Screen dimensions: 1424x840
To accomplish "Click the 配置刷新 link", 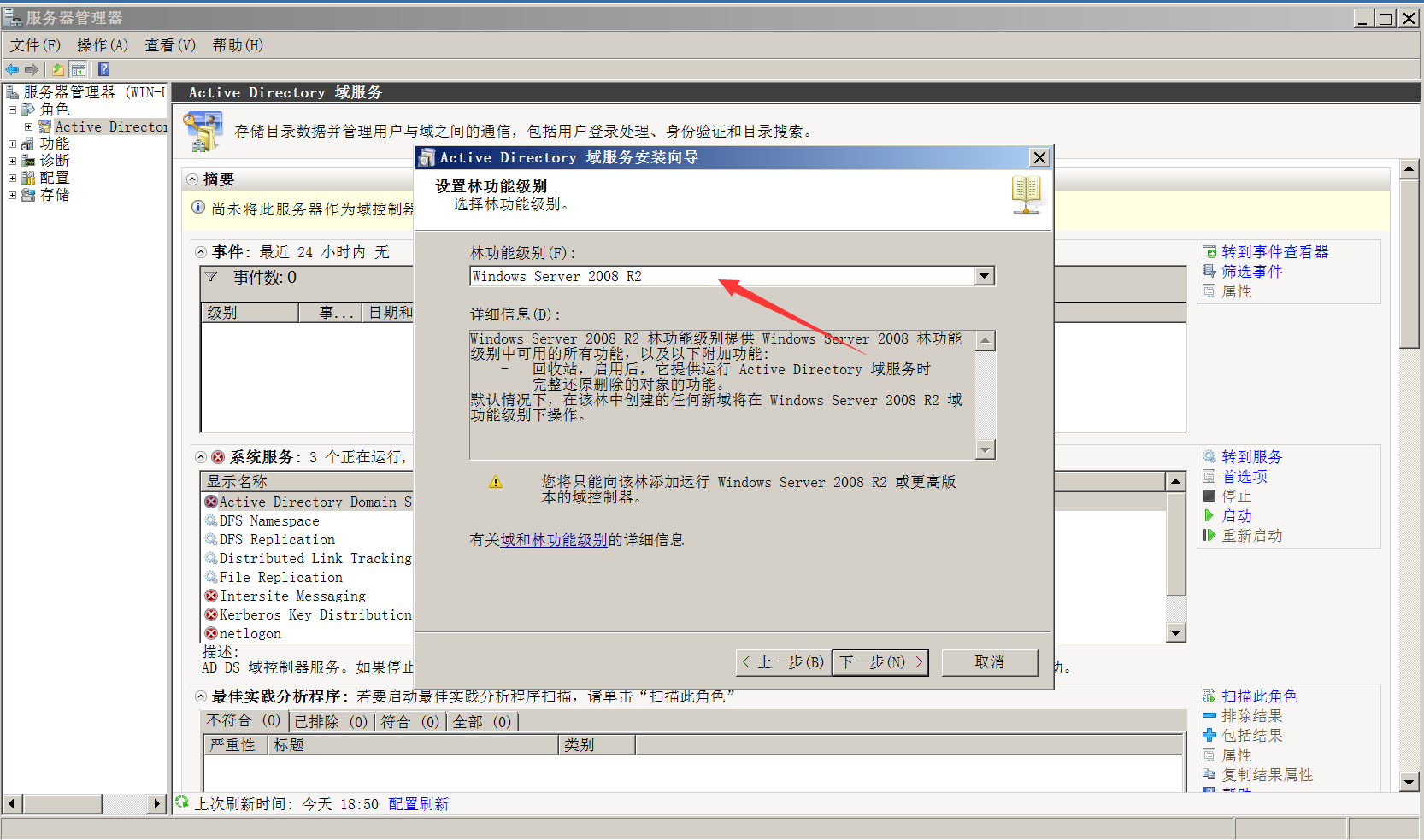I will pos(419,804).
